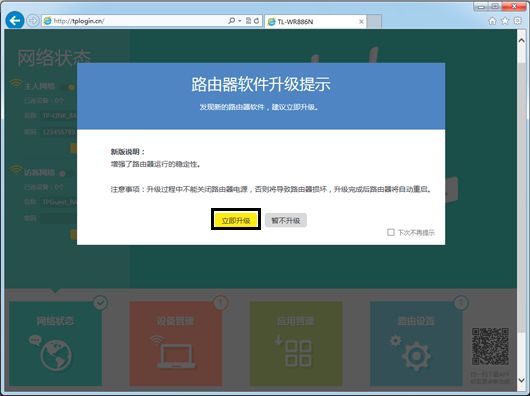Click the yellow 立即升级 button

pos(236,220)
